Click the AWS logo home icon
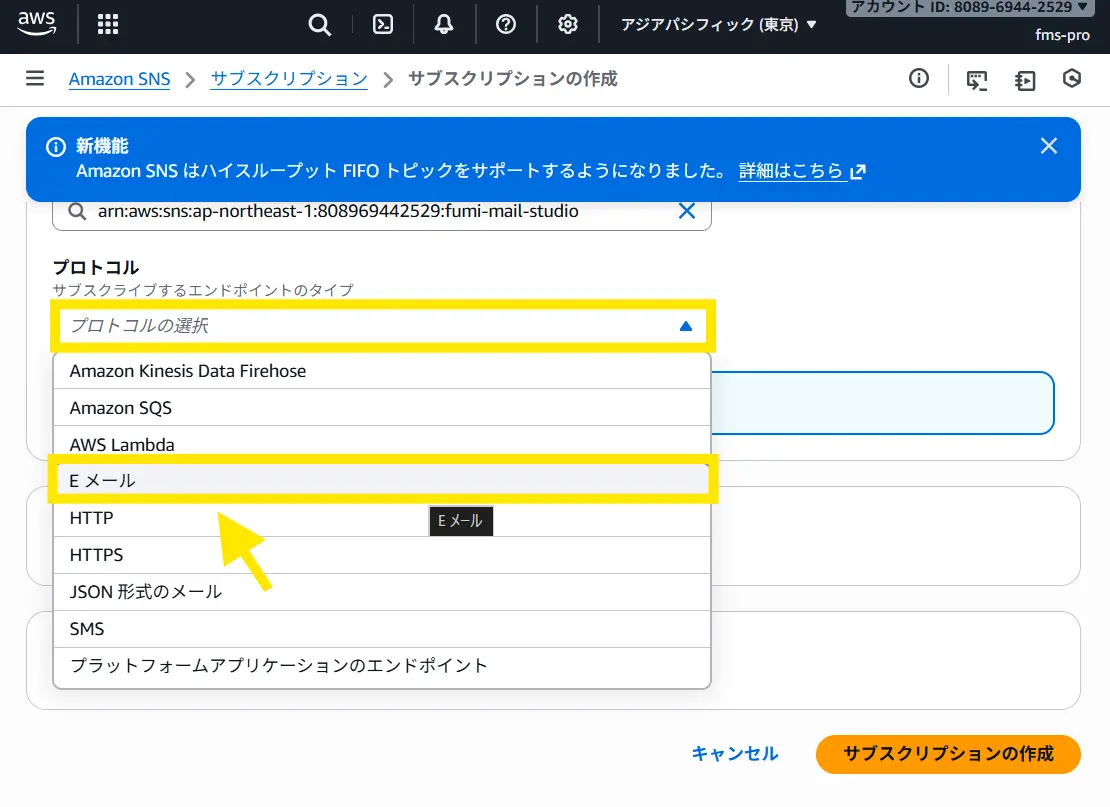 coord(36,24)
